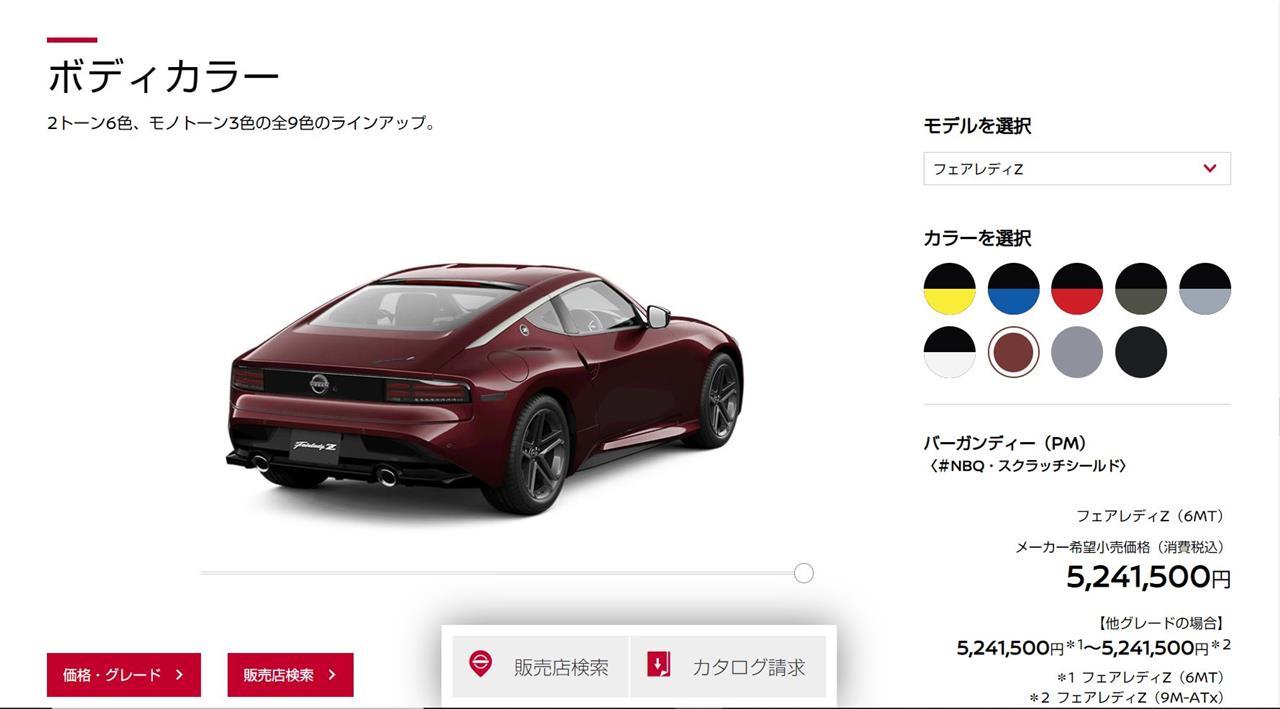
Task: Click the car rotation slider handle
Action: pyautogui.click(x=803, y=573)
